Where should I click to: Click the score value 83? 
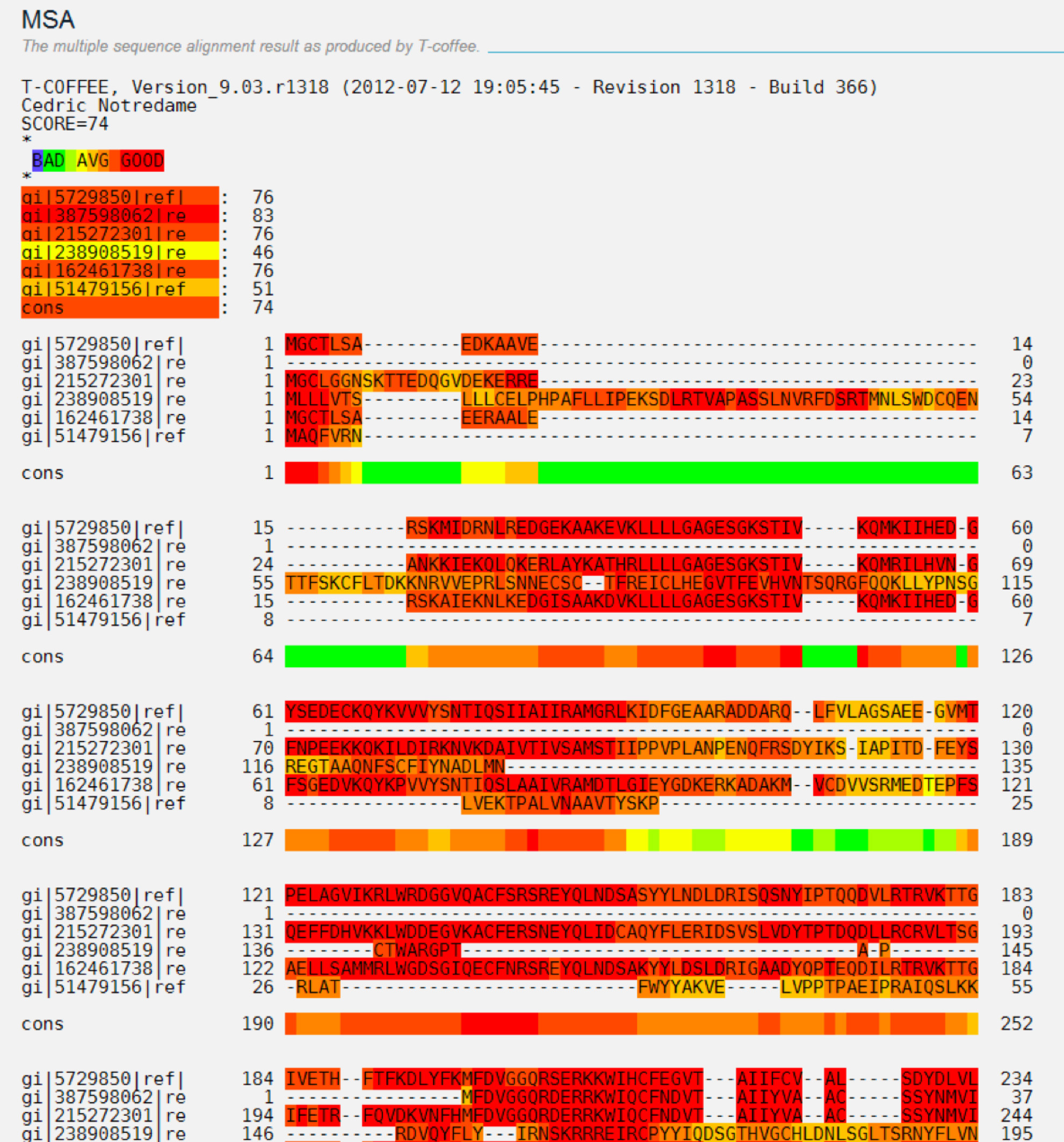[263, 215]
